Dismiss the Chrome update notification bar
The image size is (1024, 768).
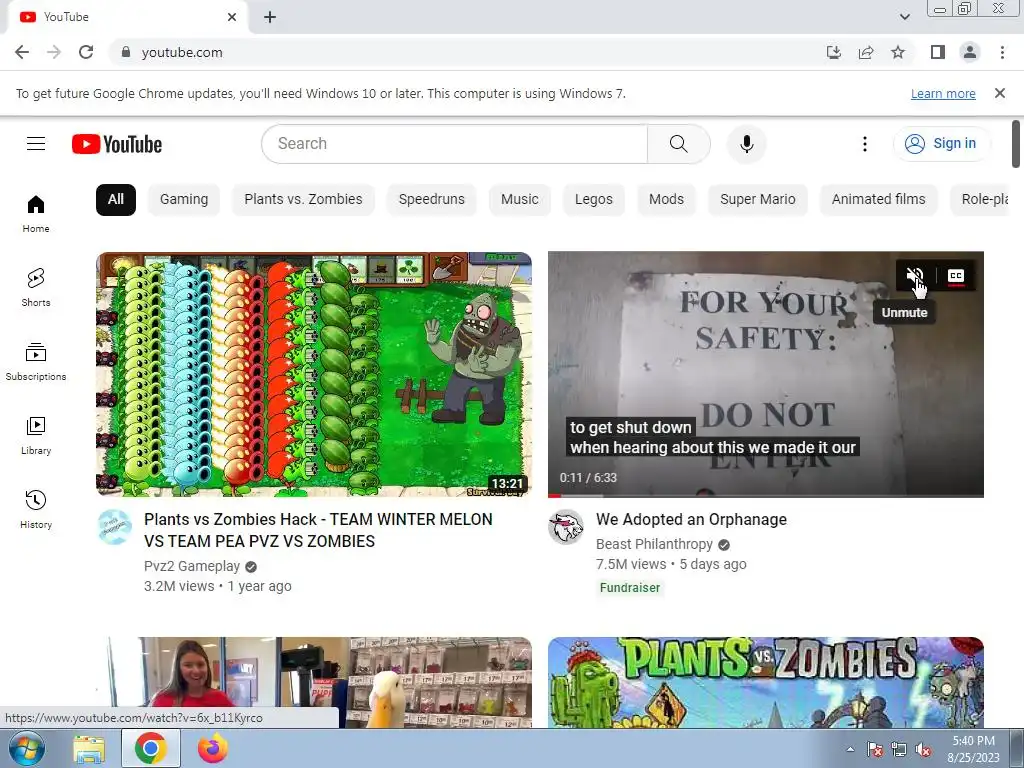coord(1000,93)
